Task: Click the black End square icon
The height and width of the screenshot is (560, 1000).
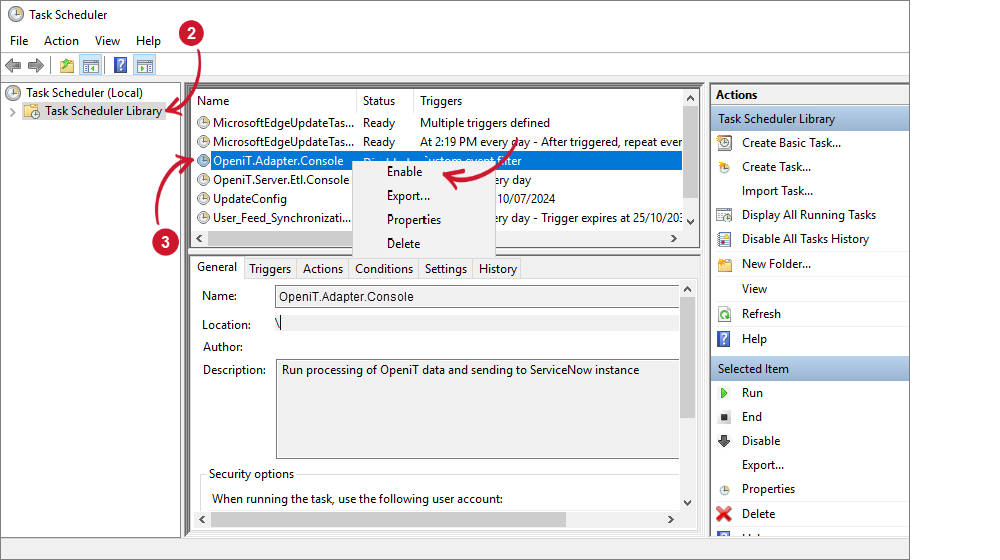Action: coord(724,417)
